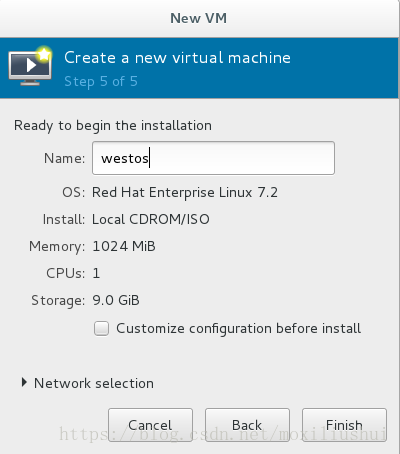
Task: Select the 'Red Hat Enterprise Linux 7.2' text
Action: point(185,192)
